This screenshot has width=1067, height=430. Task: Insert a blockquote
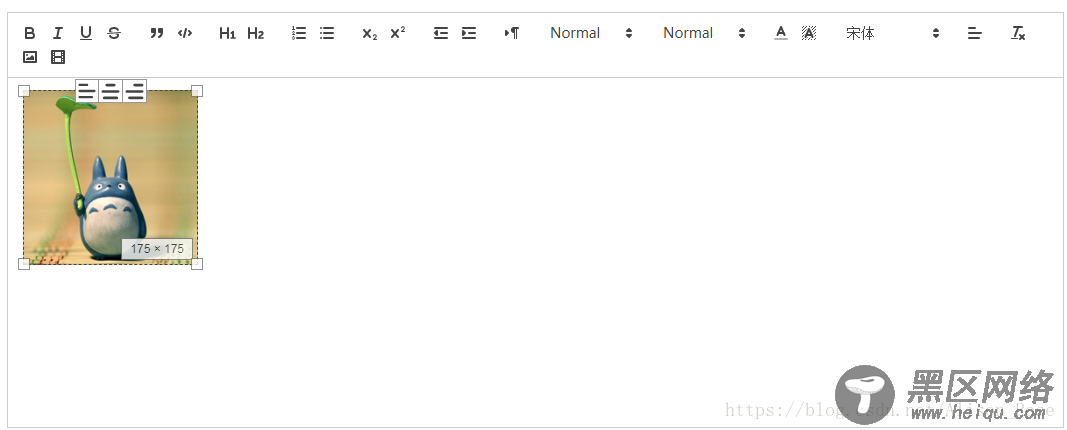click(157, 33)
